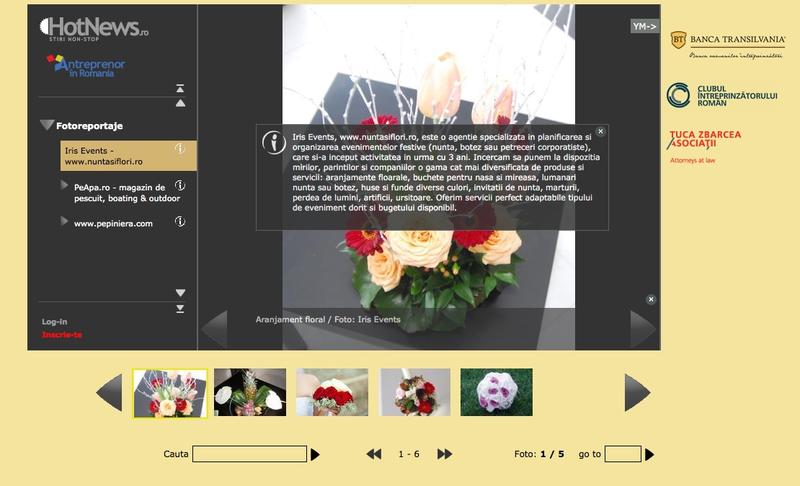This screenshot has height=486, width=800.
Task: Go to next photo in the viewer
Action: pyautogui.click(x=642, y=329)
